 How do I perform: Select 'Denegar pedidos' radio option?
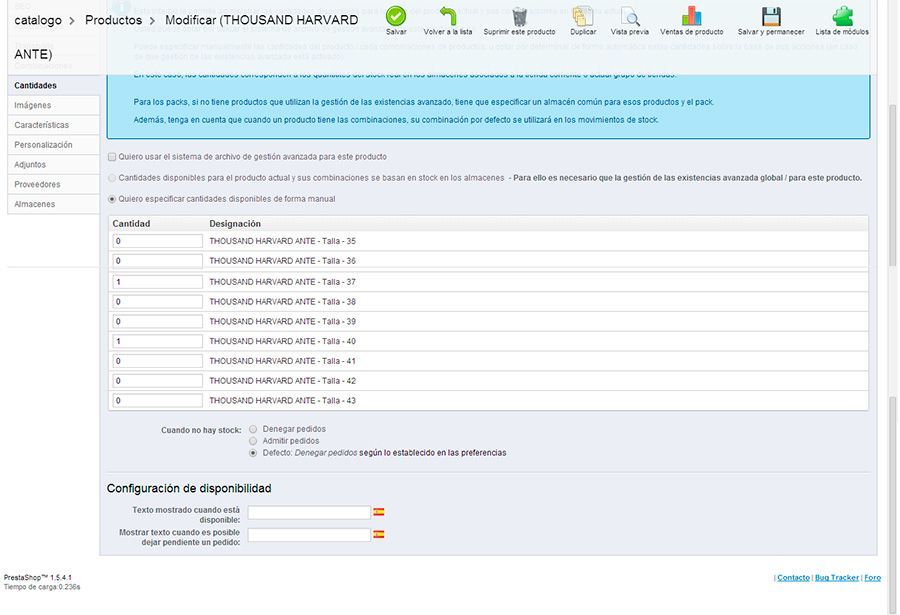[253, 429]
